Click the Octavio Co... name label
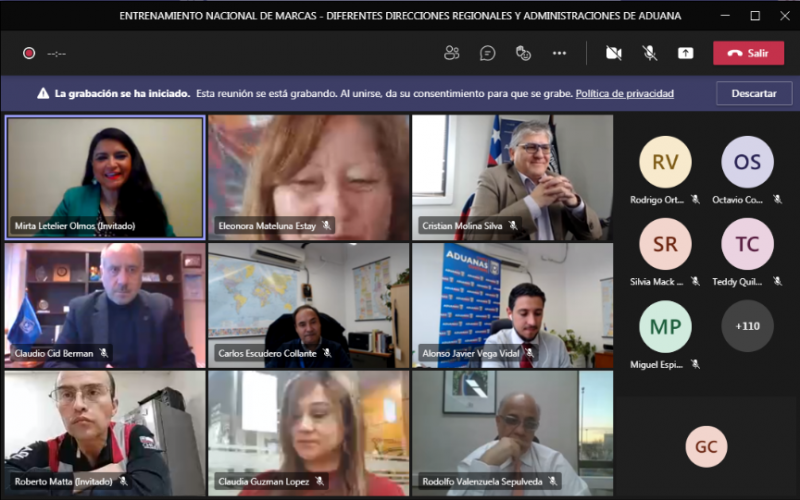Screen dimensions: 800x500 tap(737, 199)
